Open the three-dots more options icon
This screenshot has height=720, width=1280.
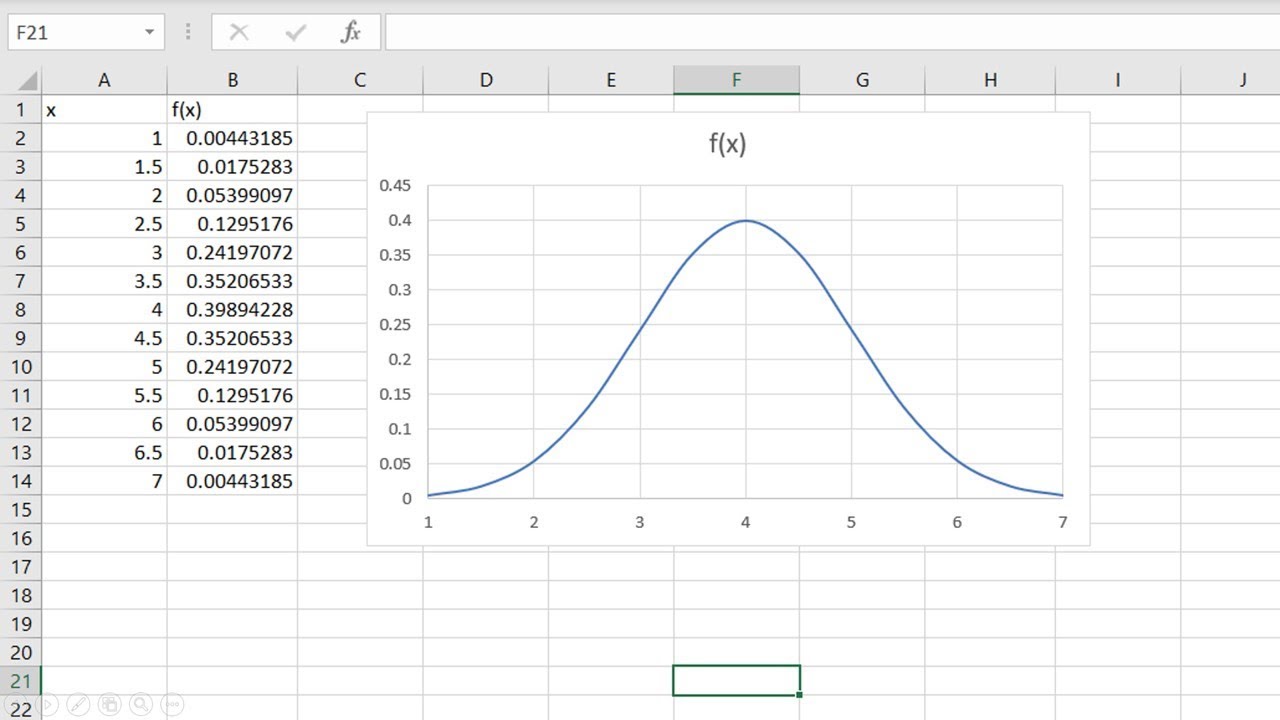[x=171, y=704]
